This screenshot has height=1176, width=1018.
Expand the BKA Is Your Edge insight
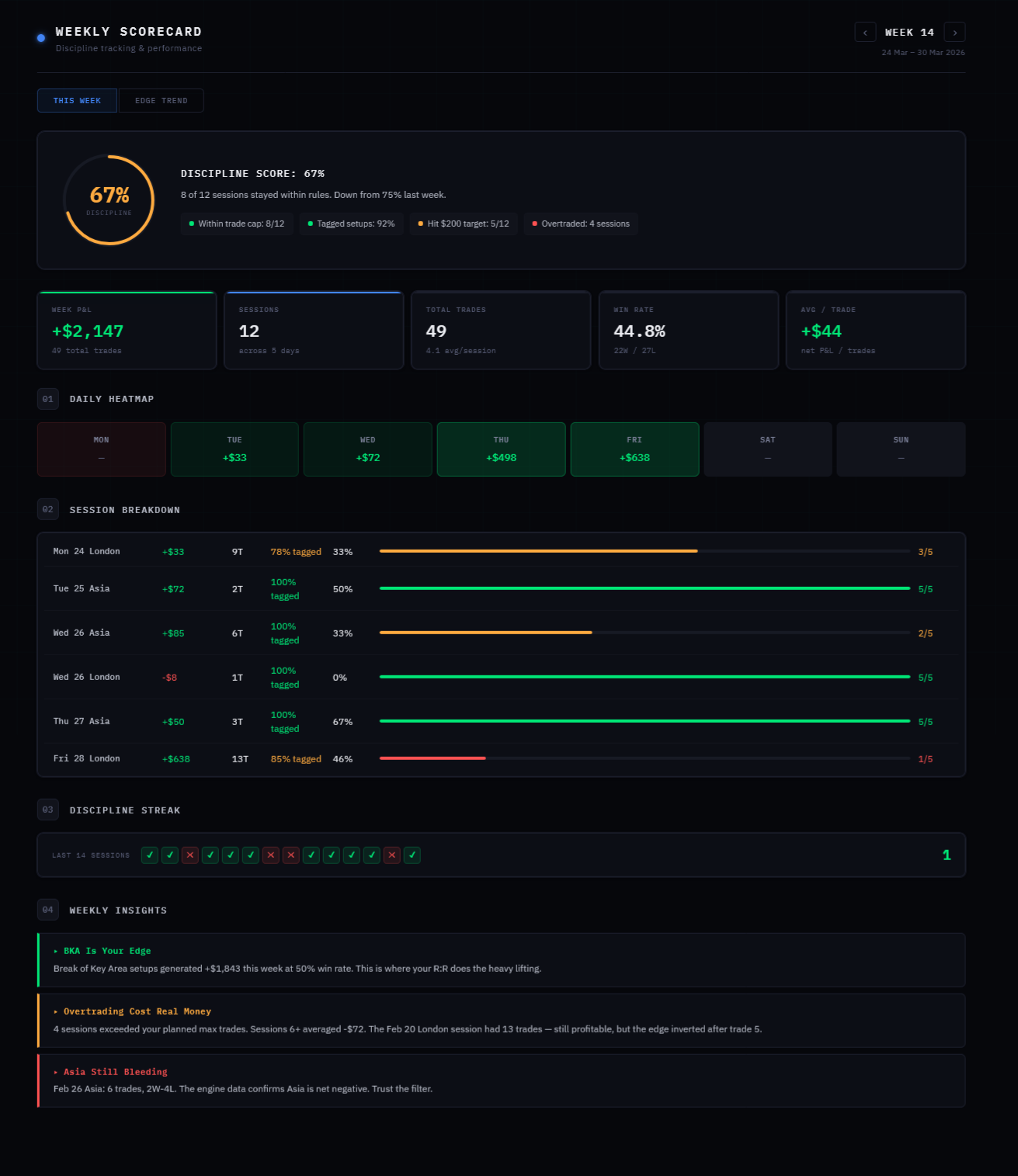pos(501,959)
